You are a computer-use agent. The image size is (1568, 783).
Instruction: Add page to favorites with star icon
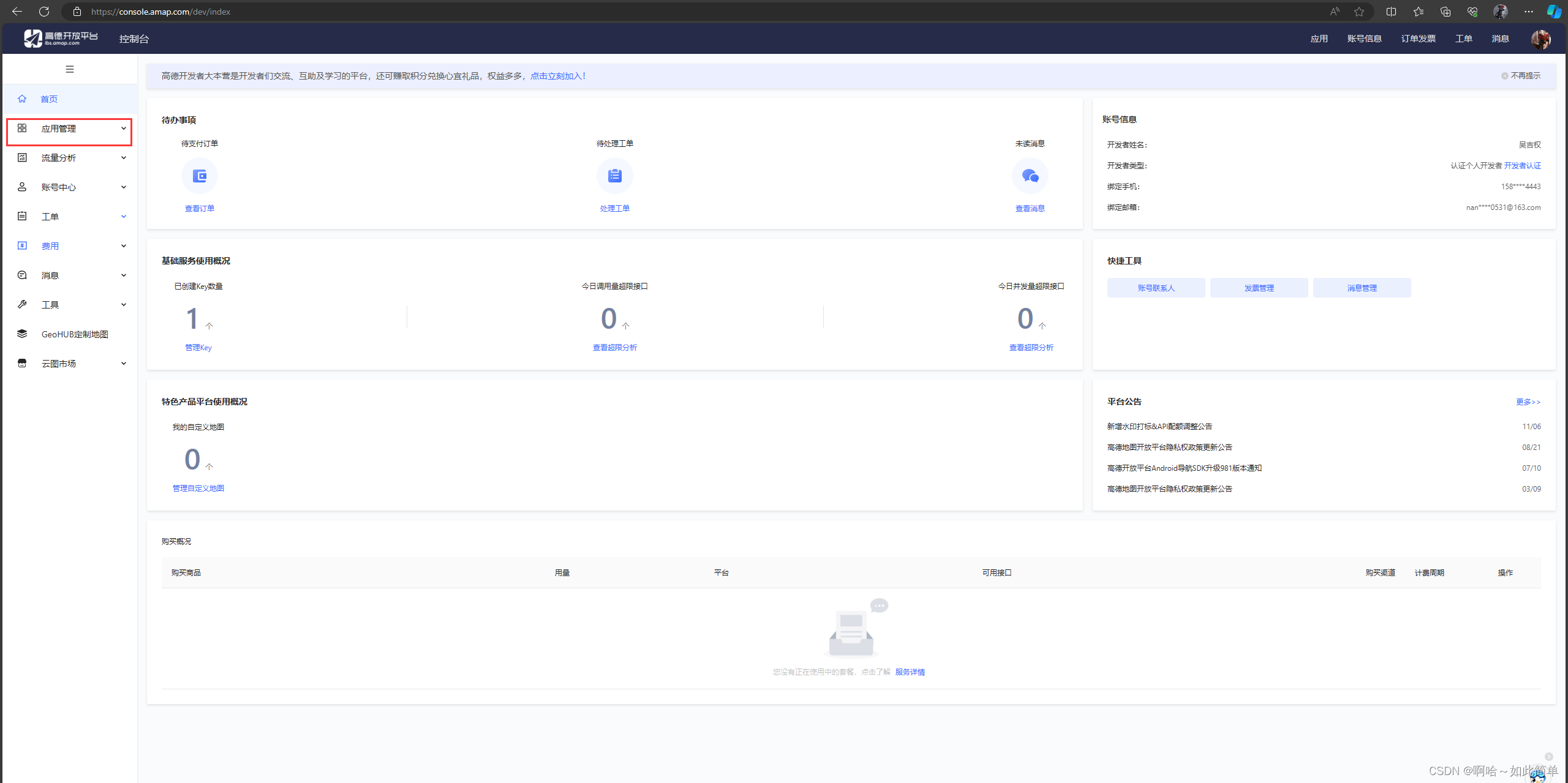[x=1359, y=12]
